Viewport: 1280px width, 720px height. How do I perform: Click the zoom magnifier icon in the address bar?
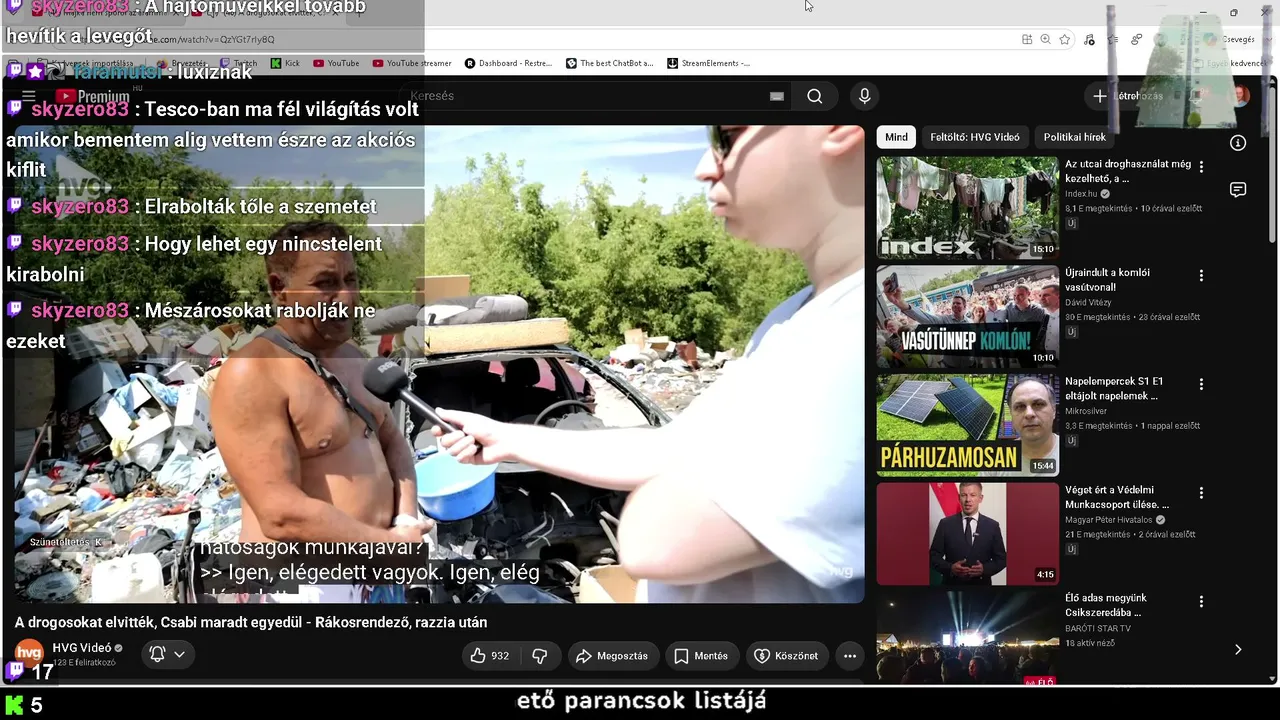(1045, 39)
